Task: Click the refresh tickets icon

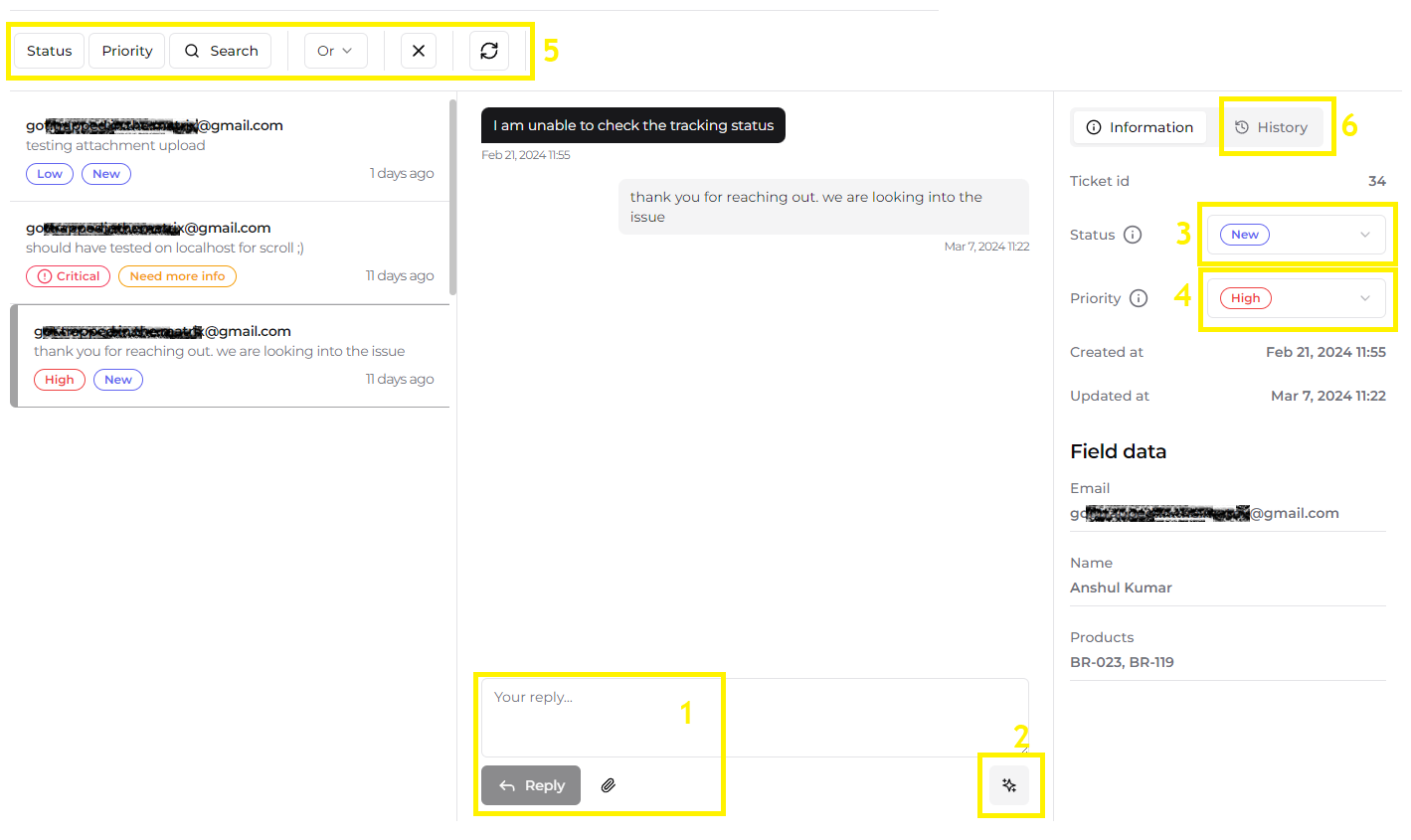Action: coord(489,51)
